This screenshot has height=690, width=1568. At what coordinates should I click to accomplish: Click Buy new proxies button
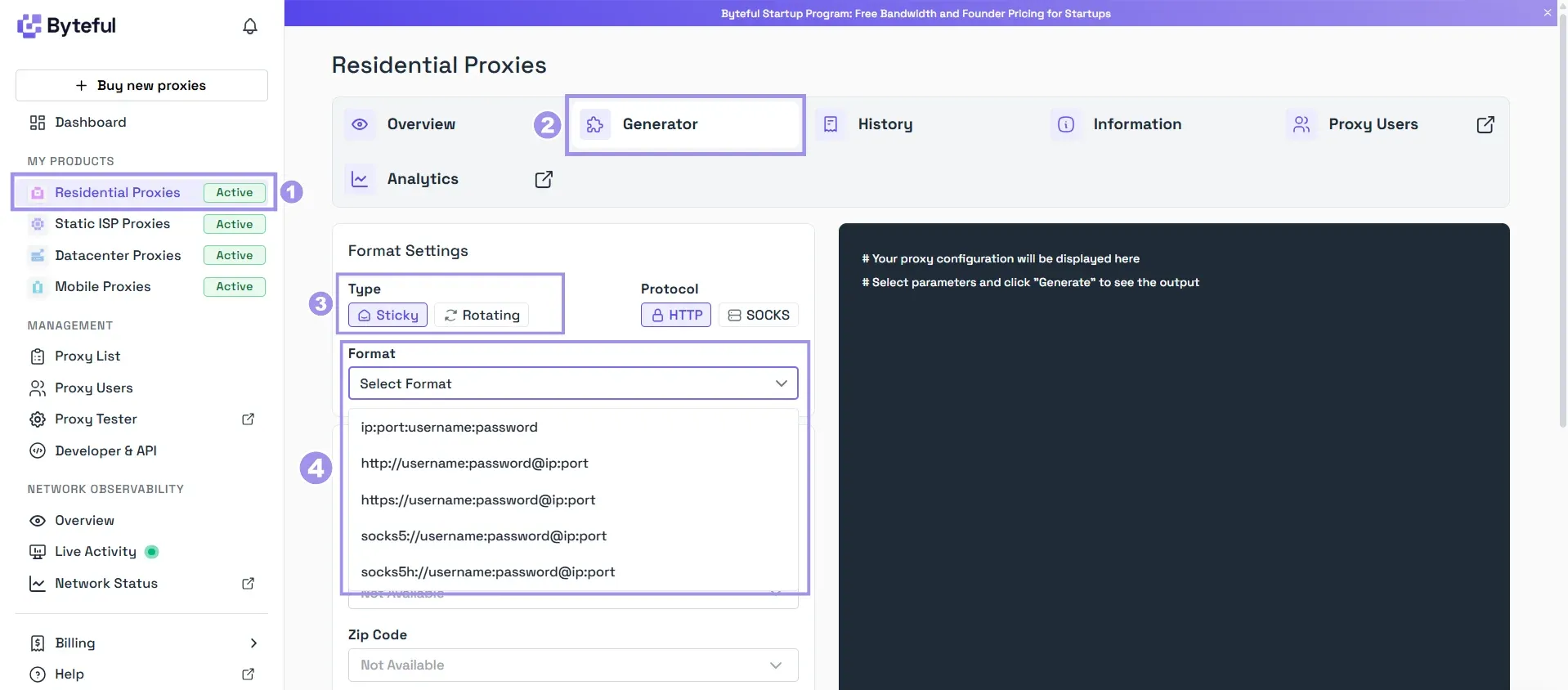pos(141,86)
